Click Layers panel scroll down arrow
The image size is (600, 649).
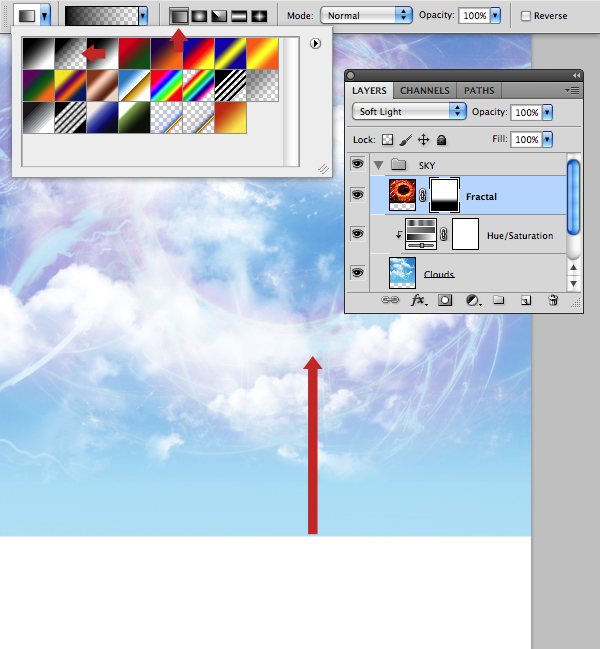(x=573, y=284)
